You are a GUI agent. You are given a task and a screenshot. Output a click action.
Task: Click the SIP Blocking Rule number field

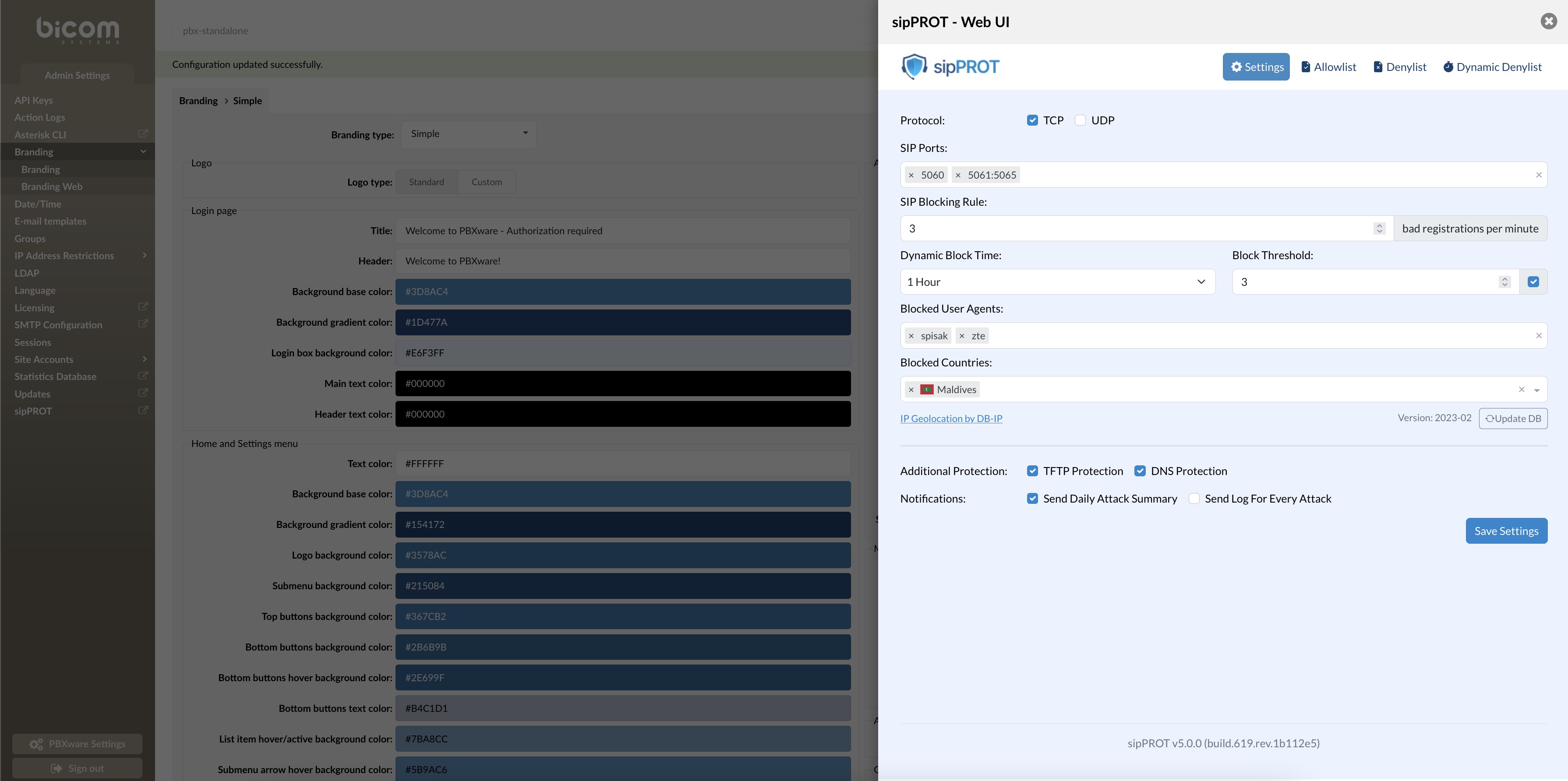[1138, 229]
